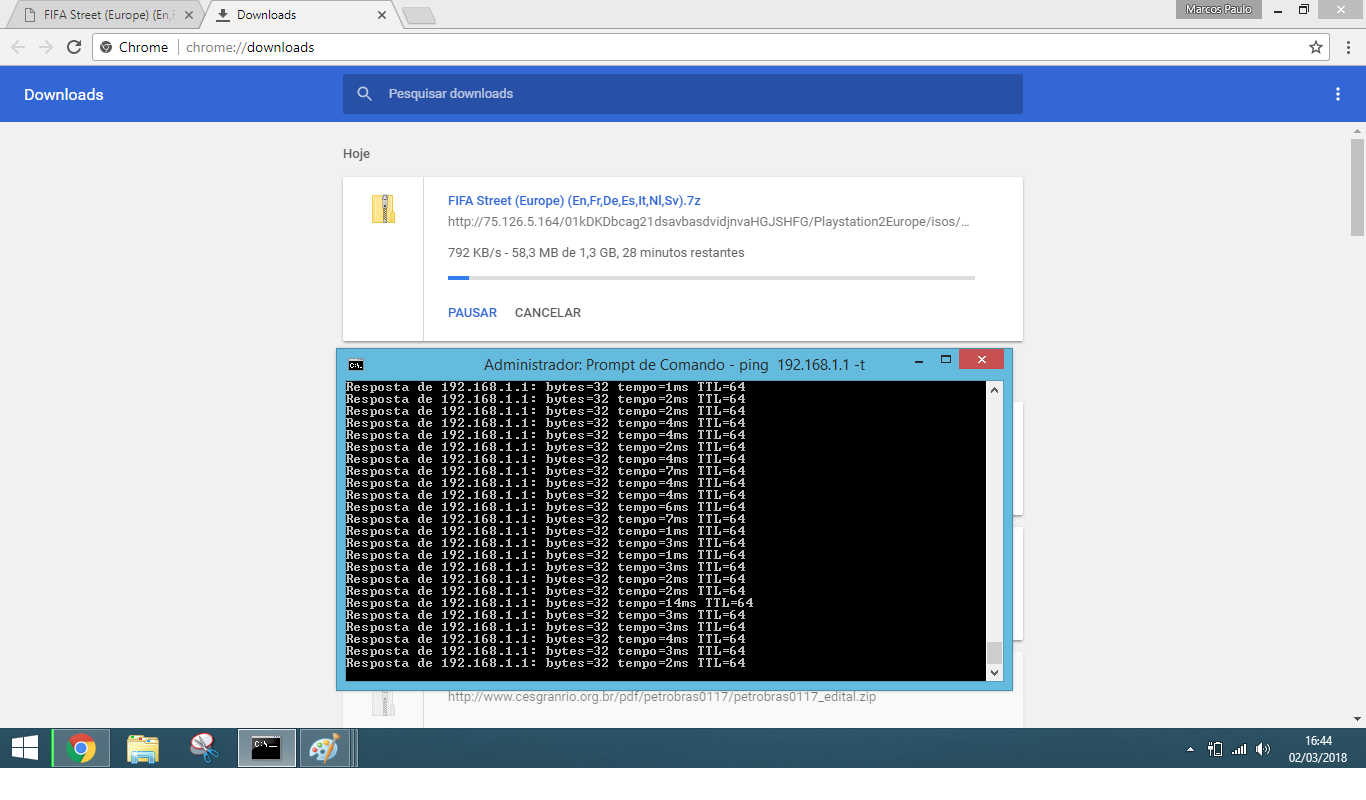Click the ping line with tempo=14ms
1366x800 pixels.
(549, 603)
